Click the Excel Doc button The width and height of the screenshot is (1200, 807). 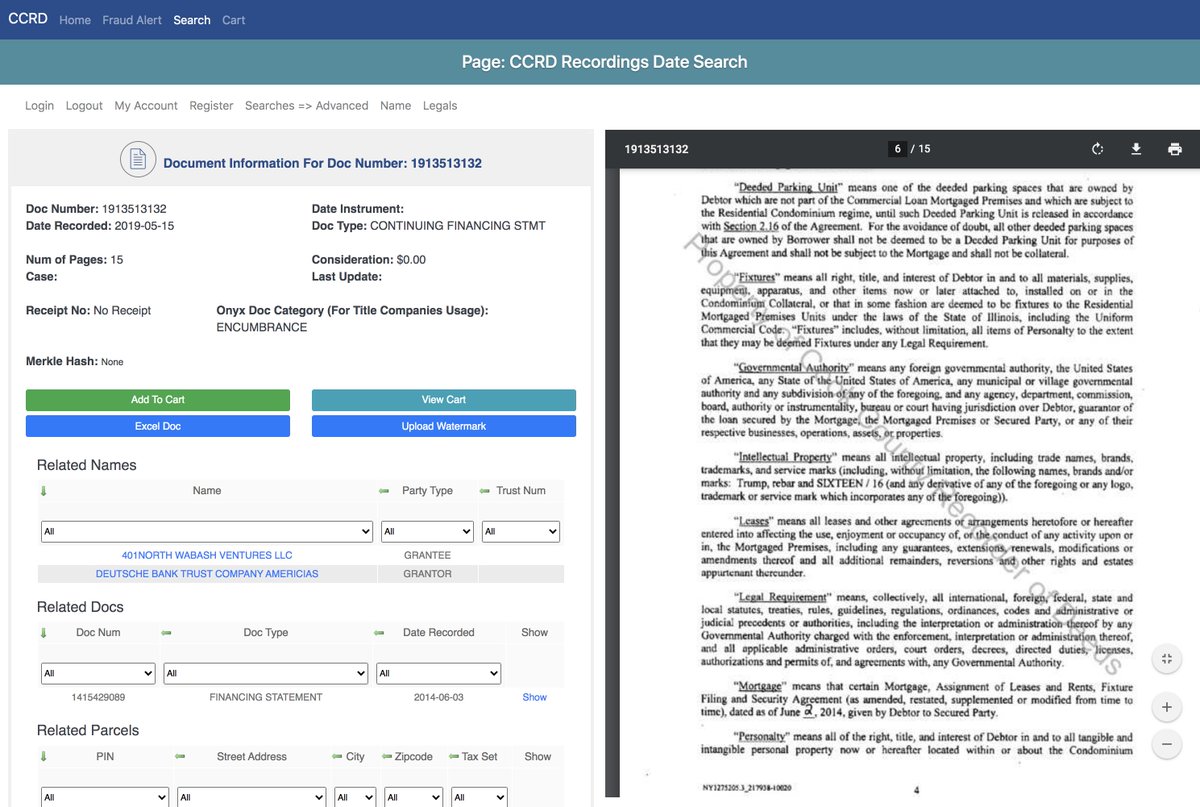click(158, 426)
